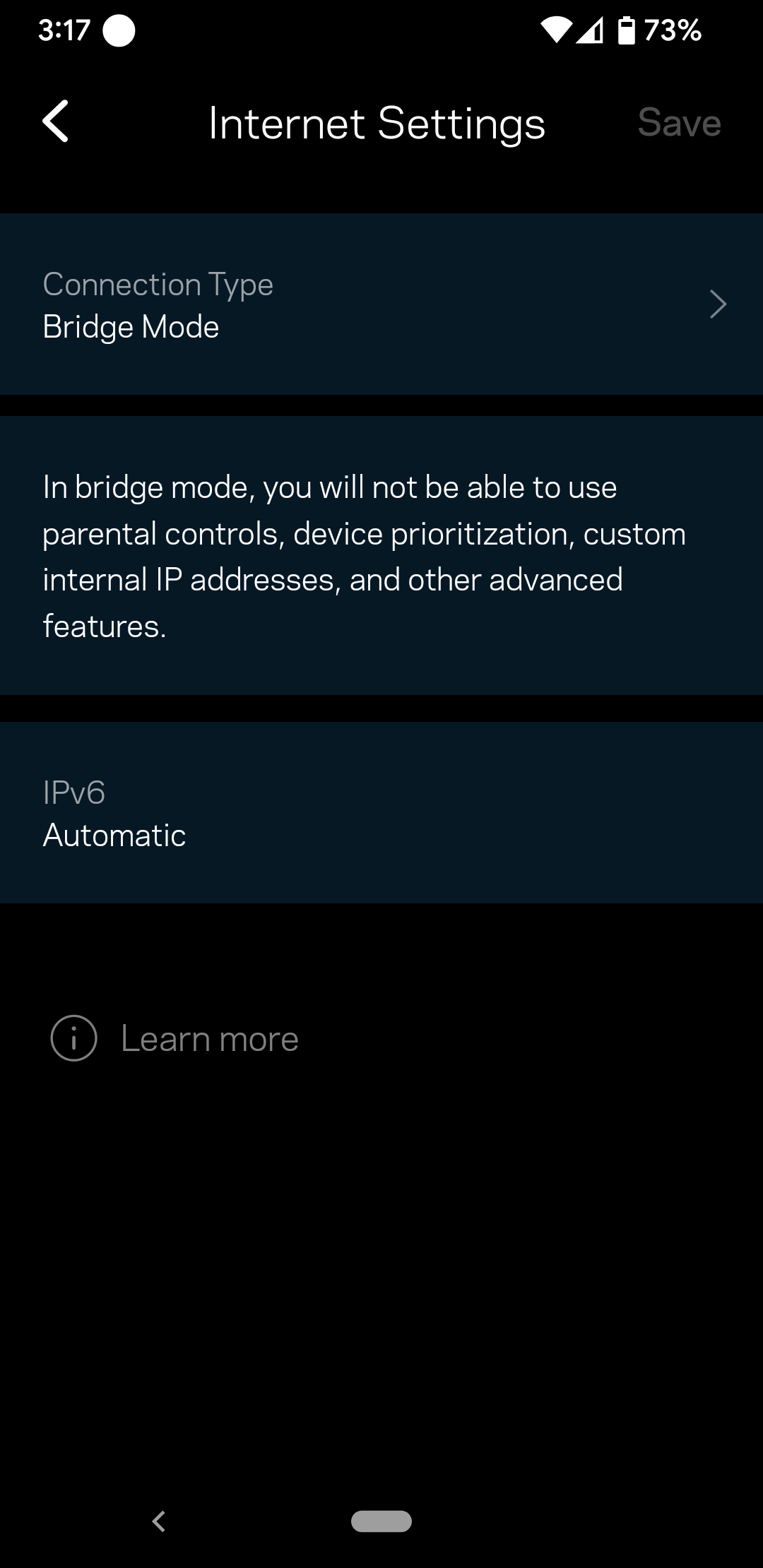Open the Learn more link

[x=210, y=1039]
